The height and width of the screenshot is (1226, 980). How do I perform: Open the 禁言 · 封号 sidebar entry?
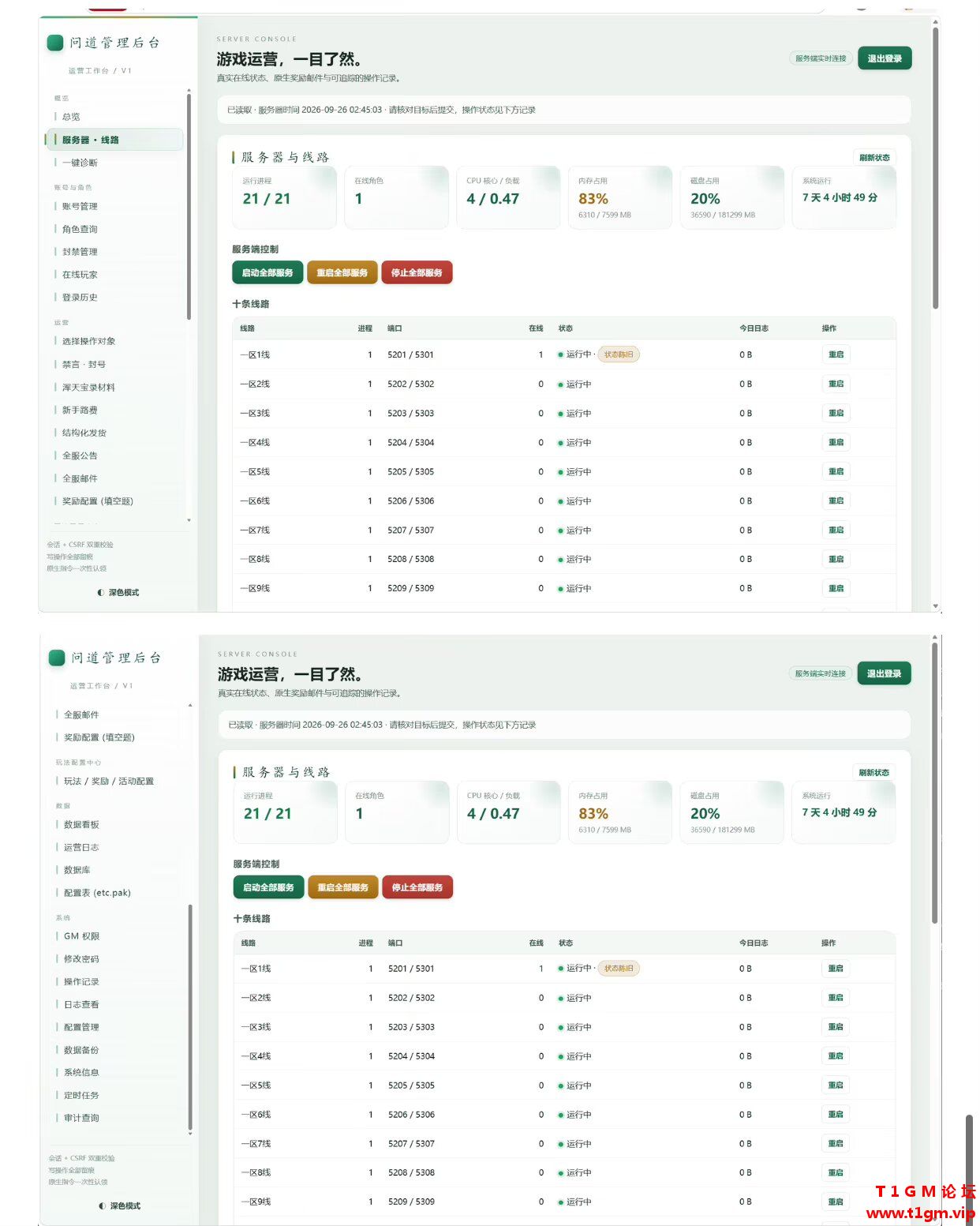pyautogui.click(x=84, y=365)
